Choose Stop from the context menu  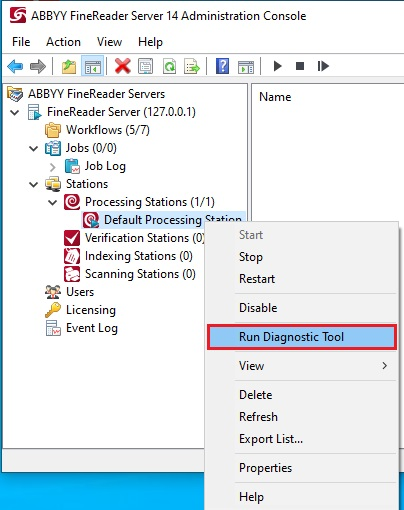coord(302,257)
